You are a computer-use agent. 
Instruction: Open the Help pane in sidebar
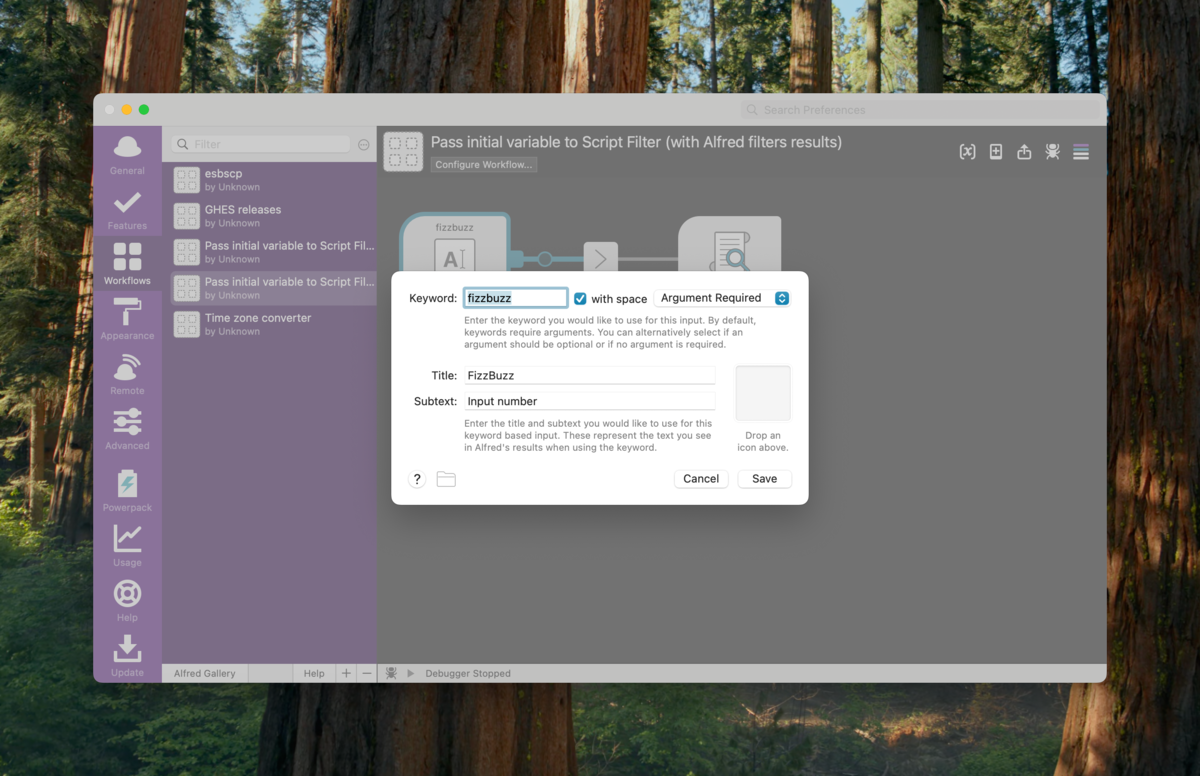pos(127,601)
